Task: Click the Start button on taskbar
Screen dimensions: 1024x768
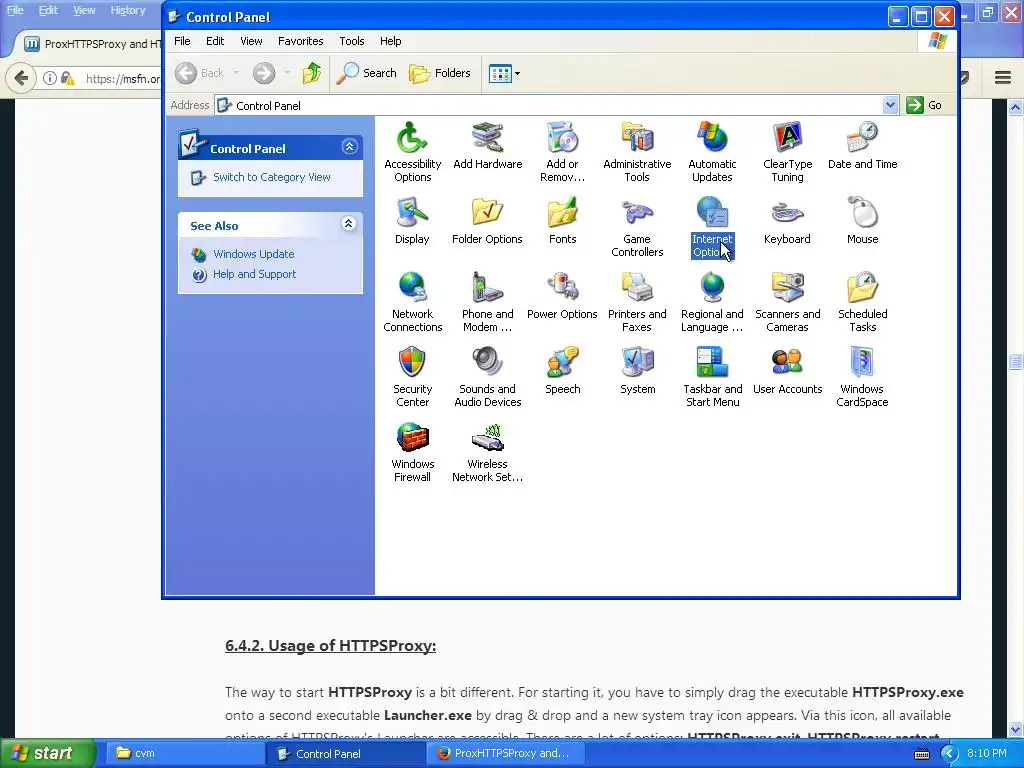Action: point(47,753)
